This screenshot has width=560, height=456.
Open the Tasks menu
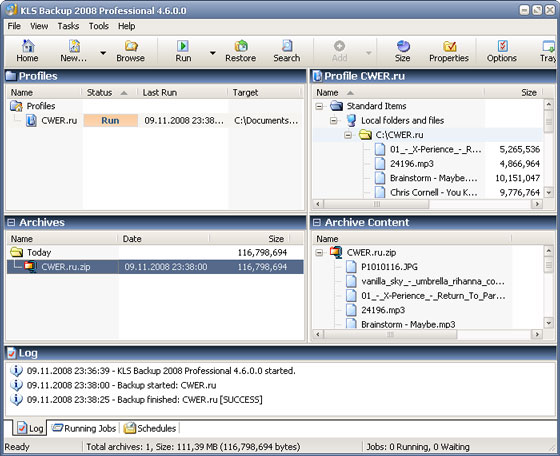click(x=68, y=26)
